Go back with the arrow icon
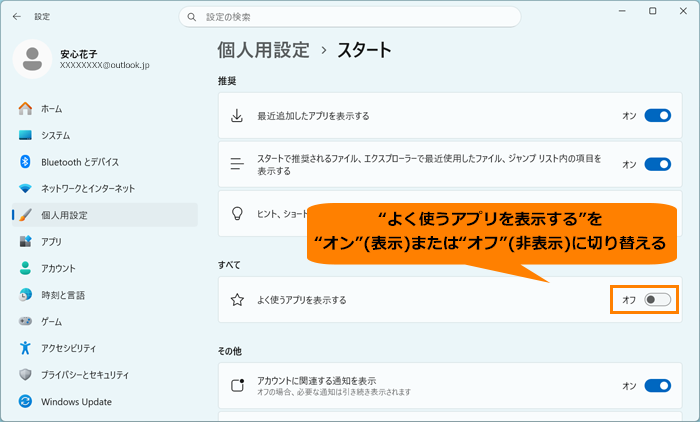The image size is (700, 422). click(17, 17)
